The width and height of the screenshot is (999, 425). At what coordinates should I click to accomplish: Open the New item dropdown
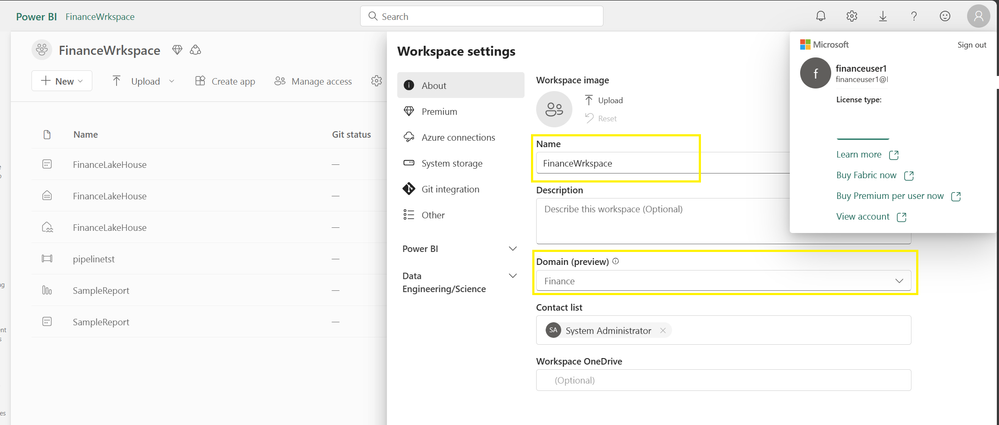tap(61, 81)
